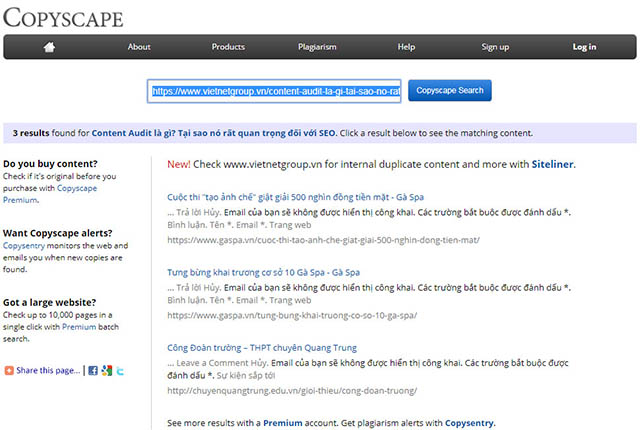This screenshot has width=640, height=430.
Task: Share page on Facebook icon
Action: 93,370
